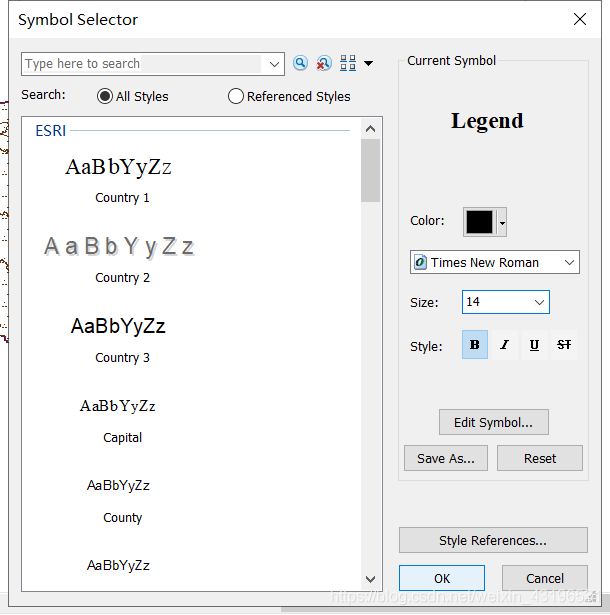Click the clear search icon with red X
The width and height of the screenshot is (610, 615).
click(x=324, y=63)
